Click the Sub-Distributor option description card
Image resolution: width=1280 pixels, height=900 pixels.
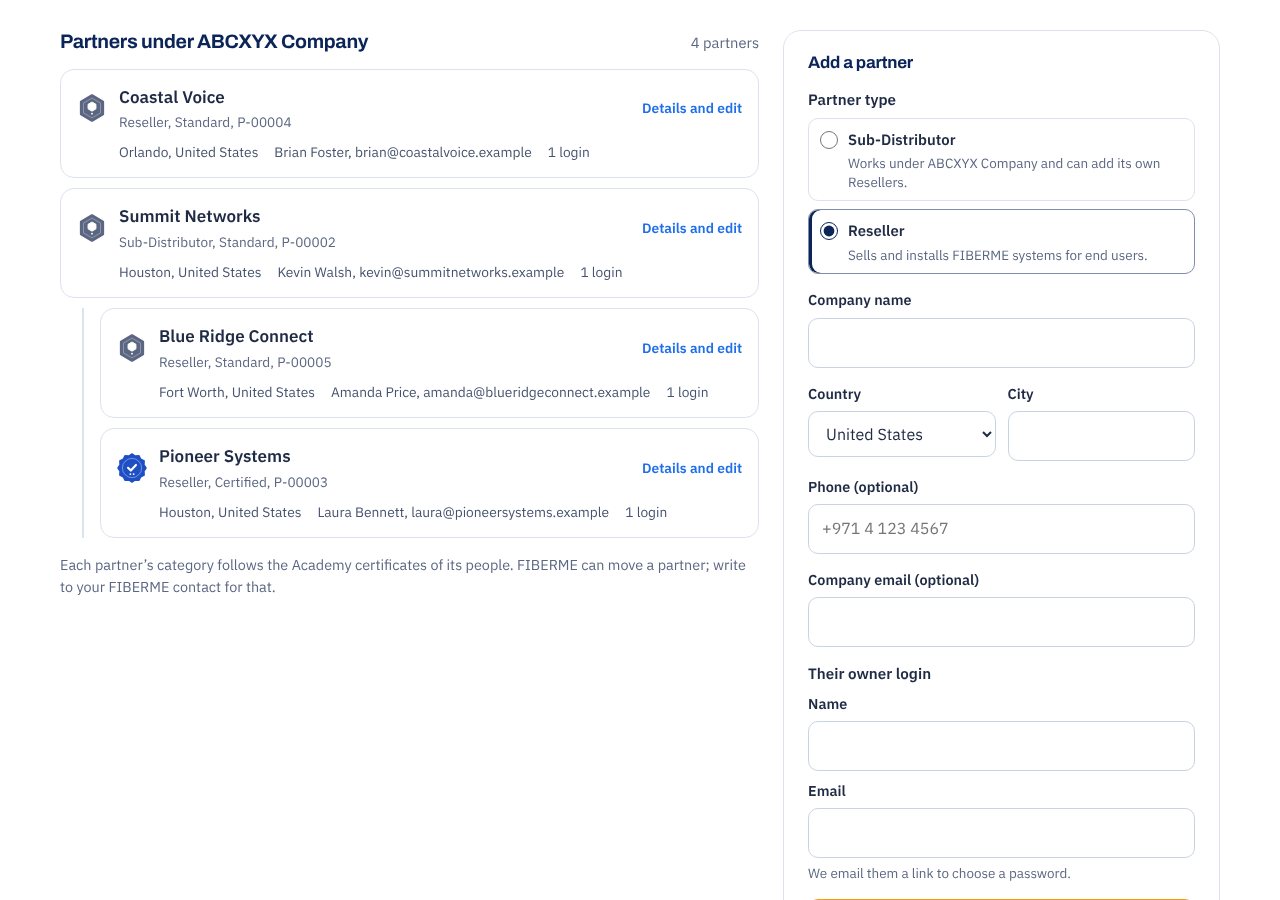[x=1001, y=160]
